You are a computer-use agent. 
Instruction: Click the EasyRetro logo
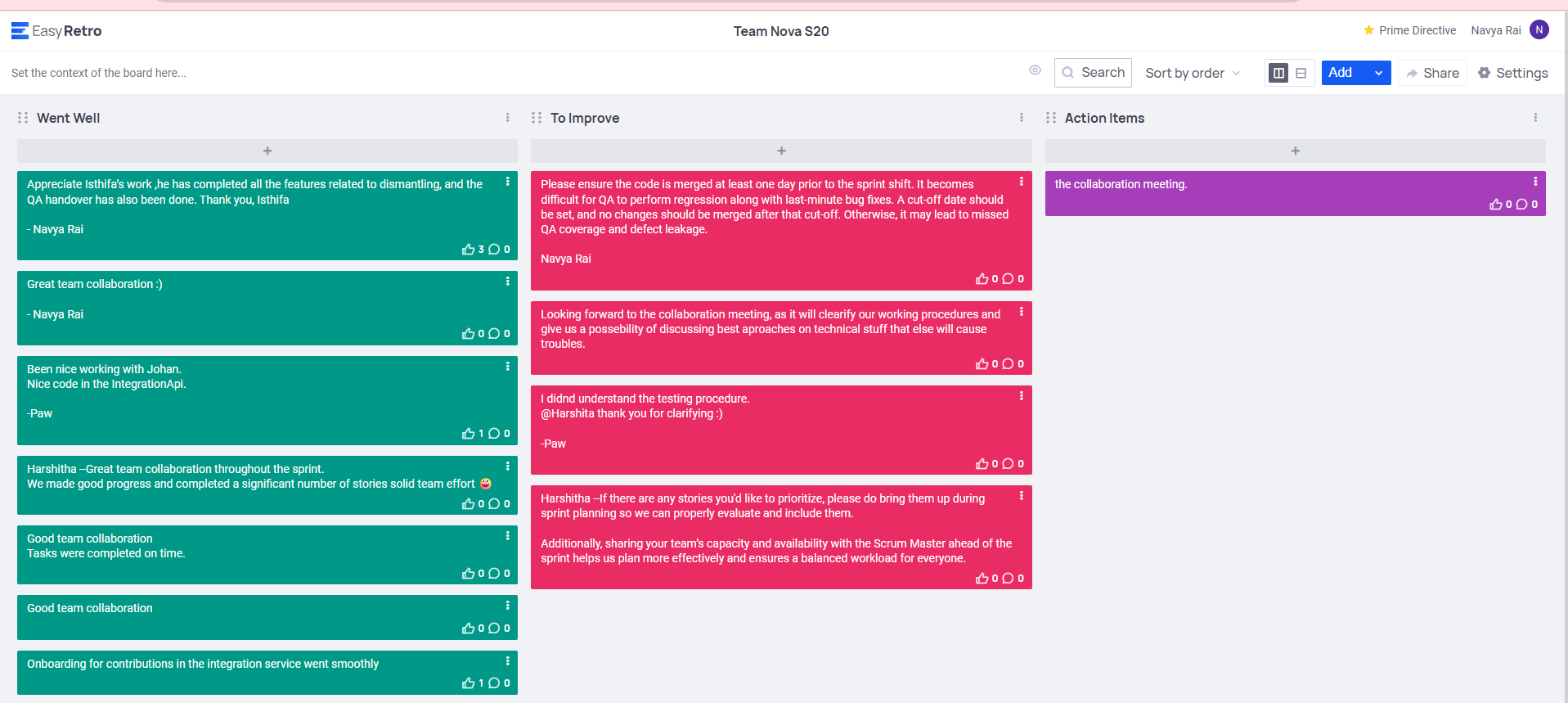(x=56, y=31)
